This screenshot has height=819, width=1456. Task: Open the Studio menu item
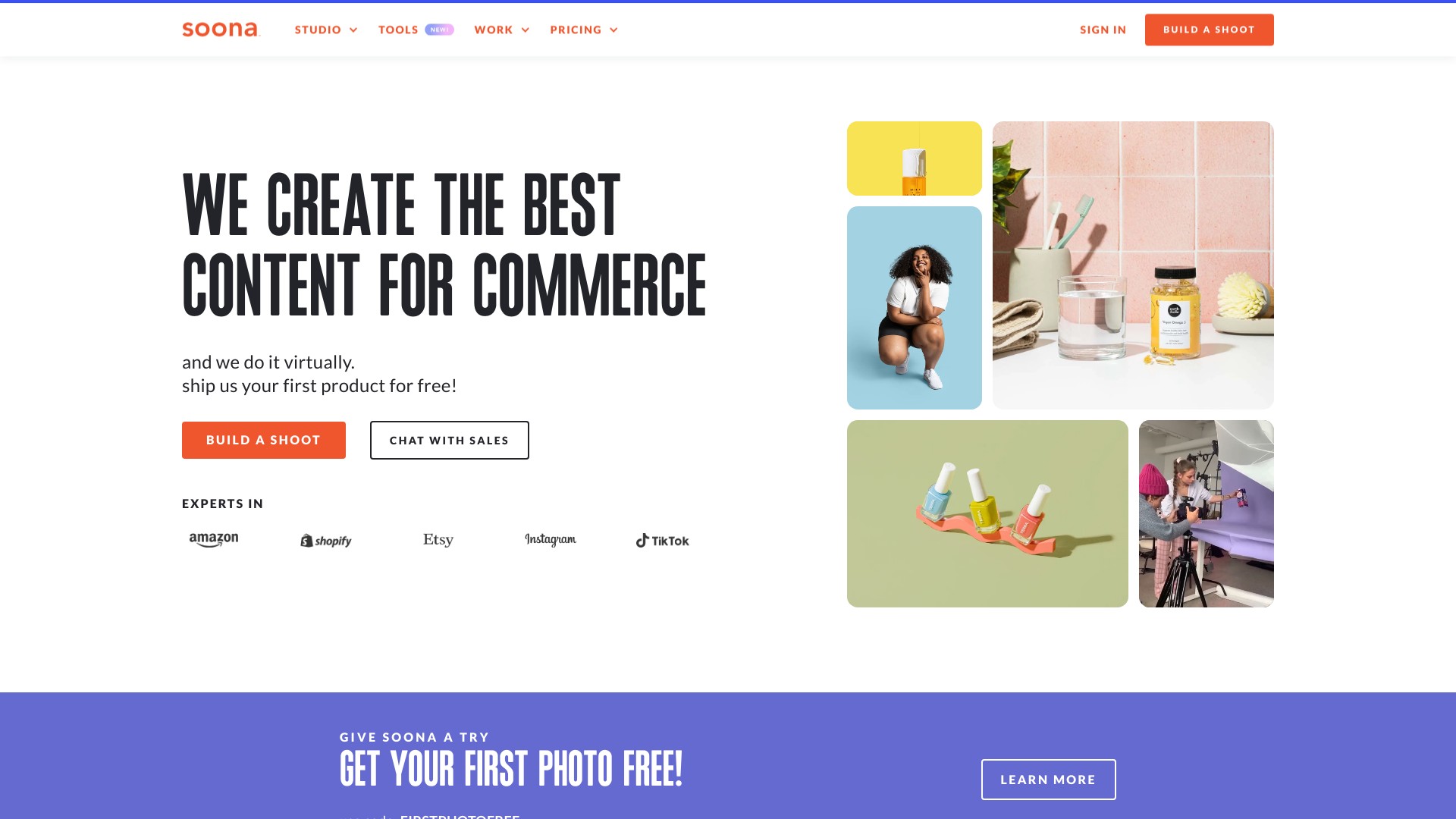point(318,30)
